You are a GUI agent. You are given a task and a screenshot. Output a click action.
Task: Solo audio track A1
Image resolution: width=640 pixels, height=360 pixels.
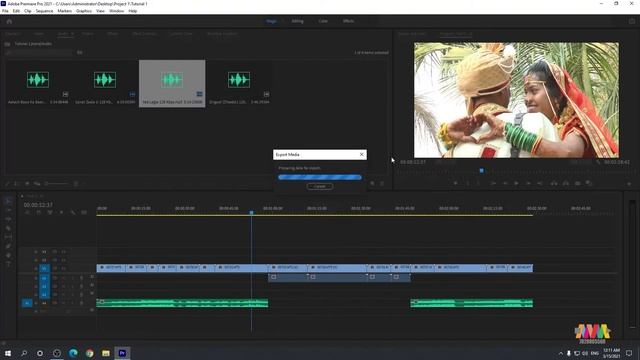72,278
